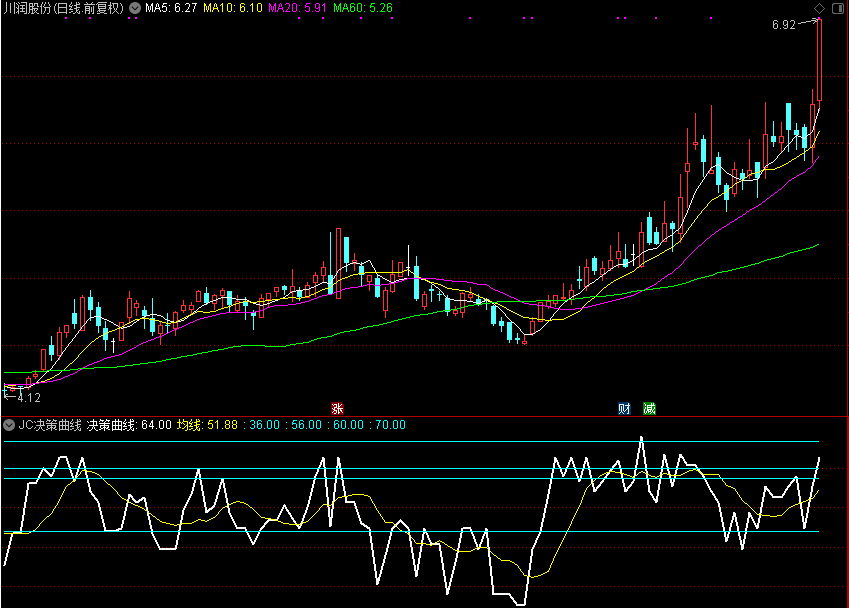The height and width of the screenshot is (608, 849).
Task: Click the blue 财 event marker
Action: pyautogui.click(x=624, y=408)
